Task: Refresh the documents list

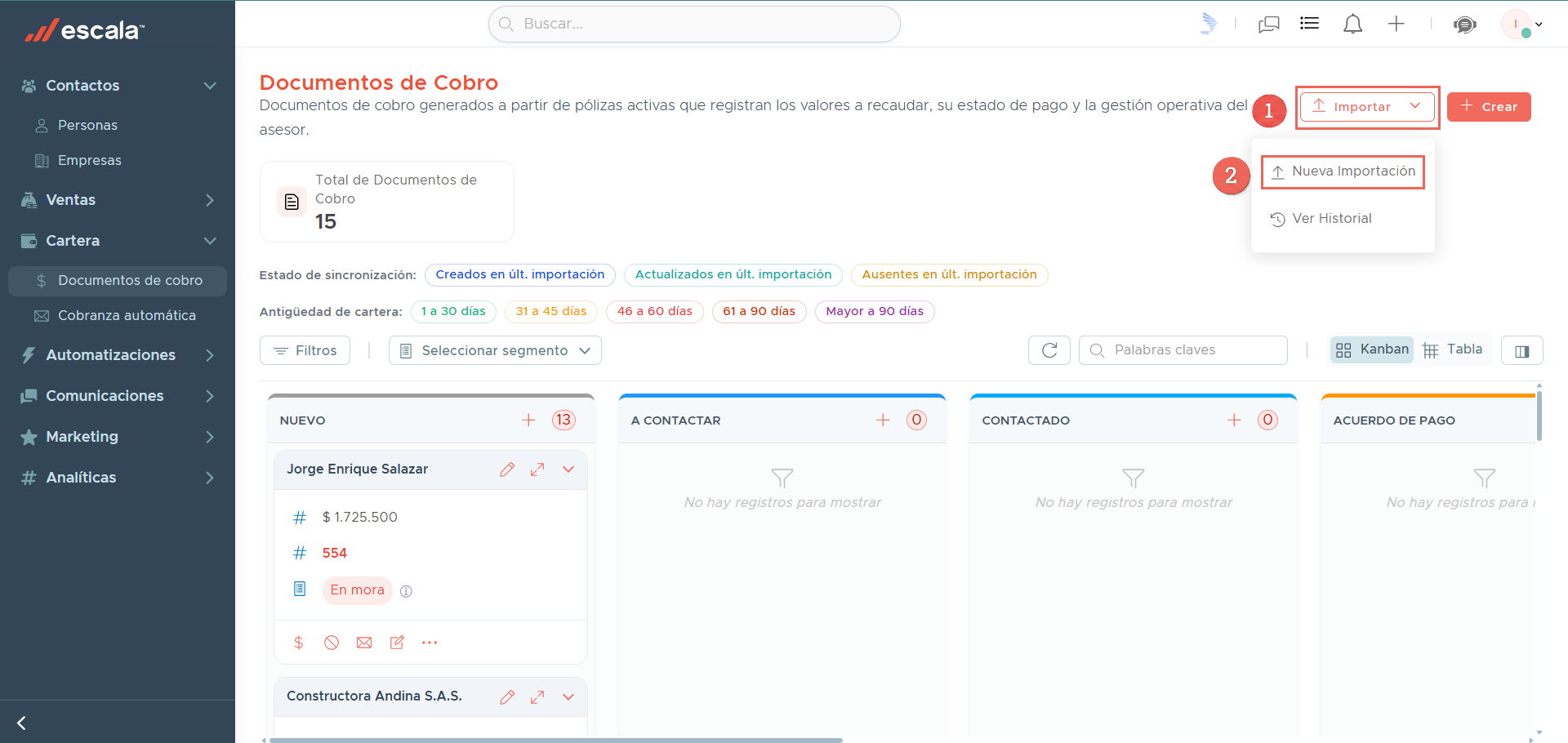Action: [1049, 350]
